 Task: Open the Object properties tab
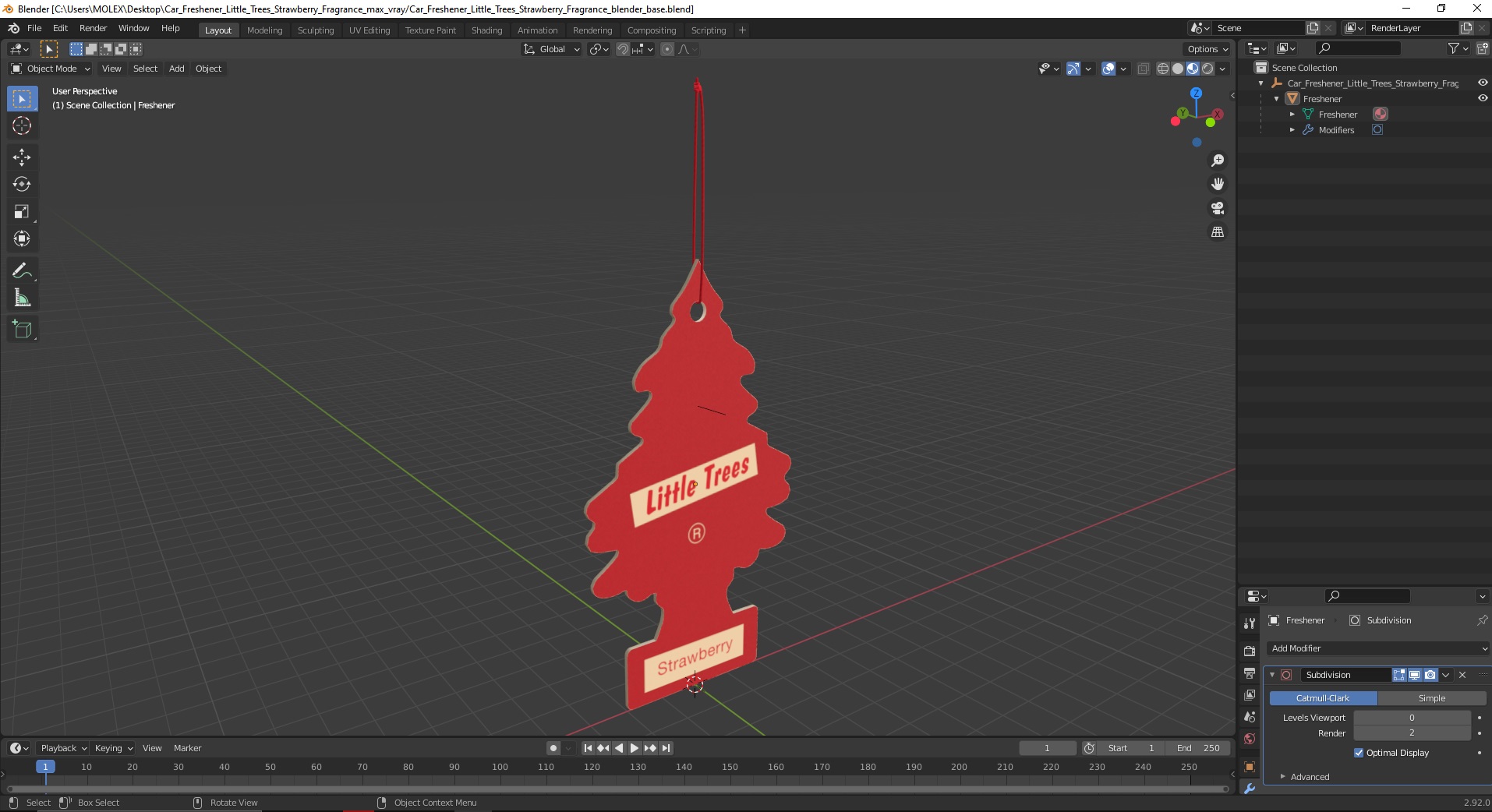coord(1250,767)
